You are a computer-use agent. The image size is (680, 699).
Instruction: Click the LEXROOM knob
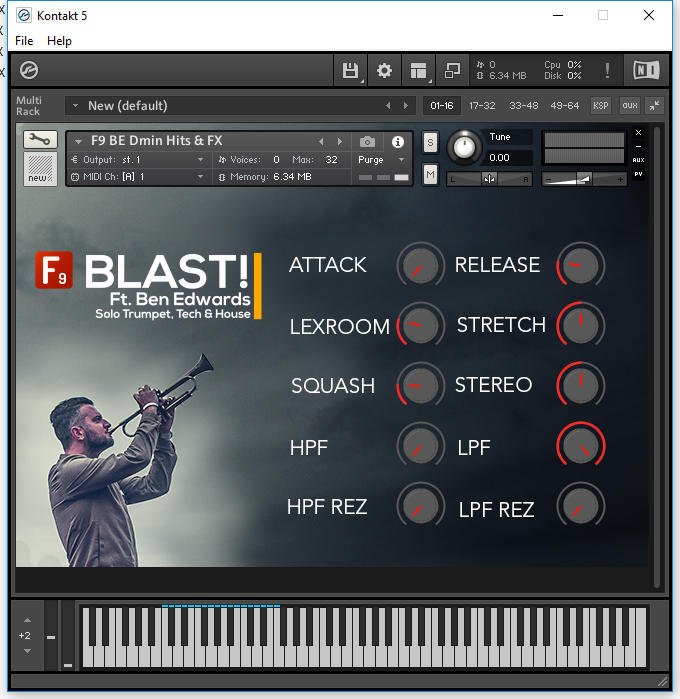420,325
